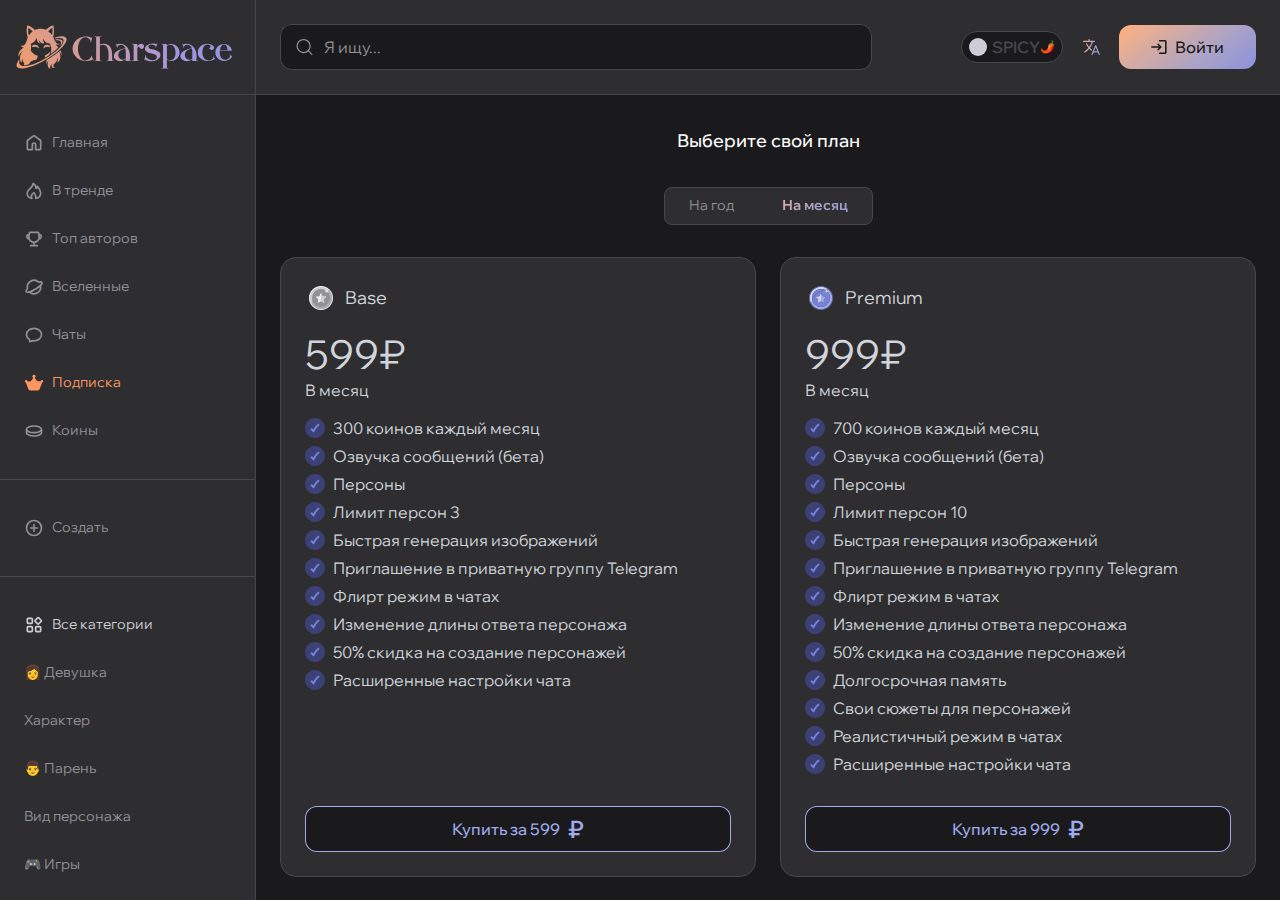
Task: Click checkmark beside Долгосрочная память
Action: click(815, 680)
